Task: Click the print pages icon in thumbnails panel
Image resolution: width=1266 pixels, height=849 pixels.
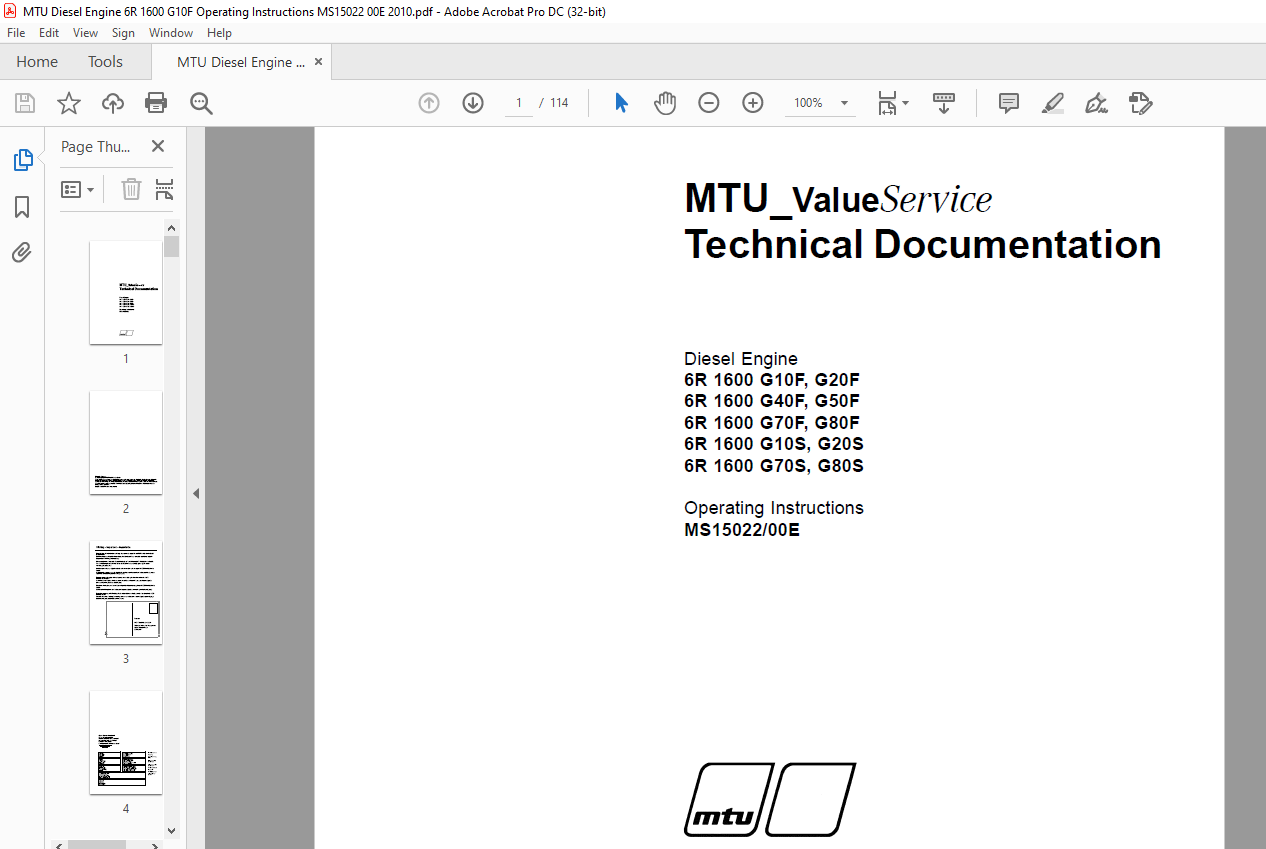Action: point(165,189)
